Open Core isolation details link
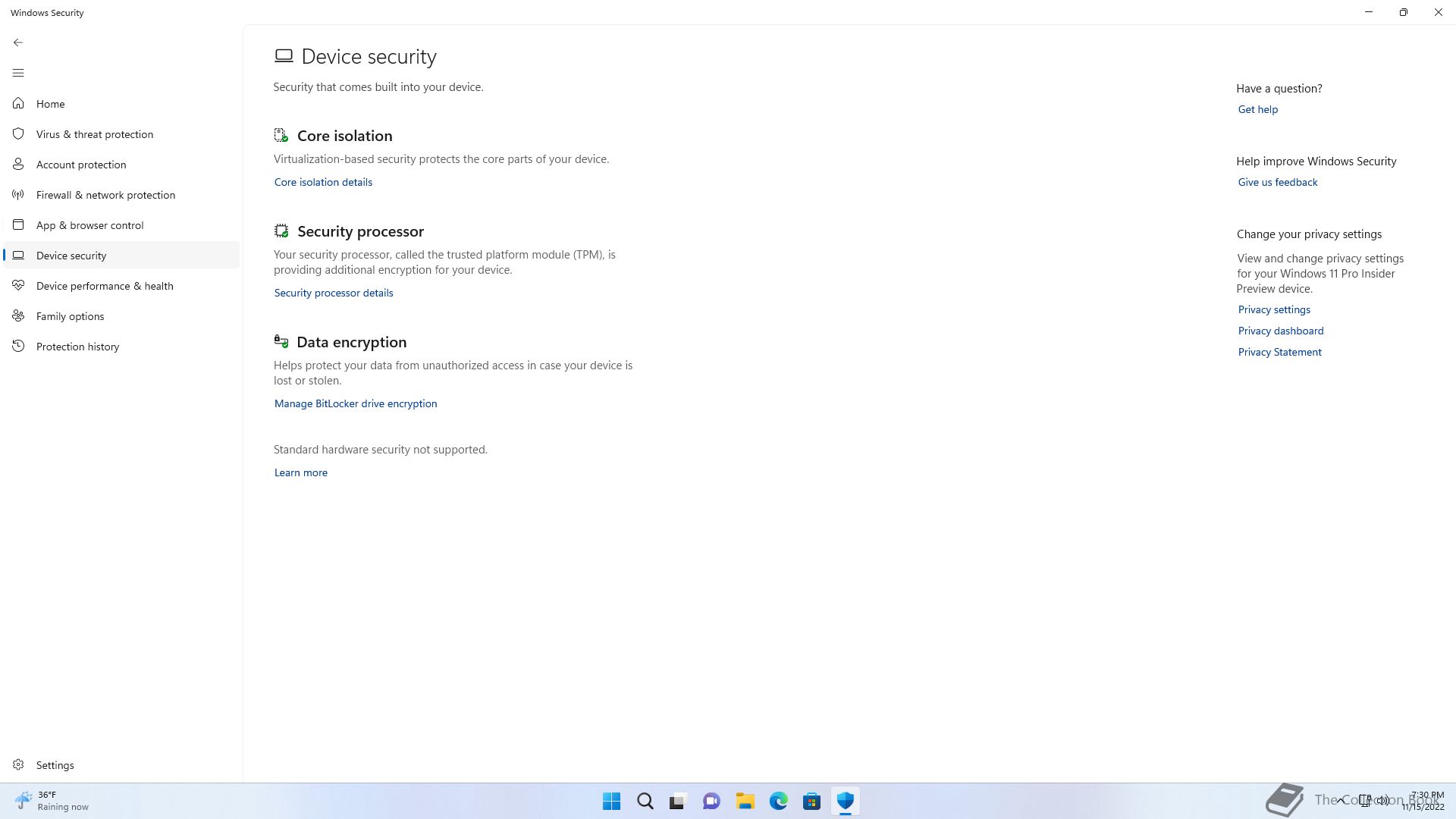The height and width of the screenshot is (819, 1456). click(323, 182)
